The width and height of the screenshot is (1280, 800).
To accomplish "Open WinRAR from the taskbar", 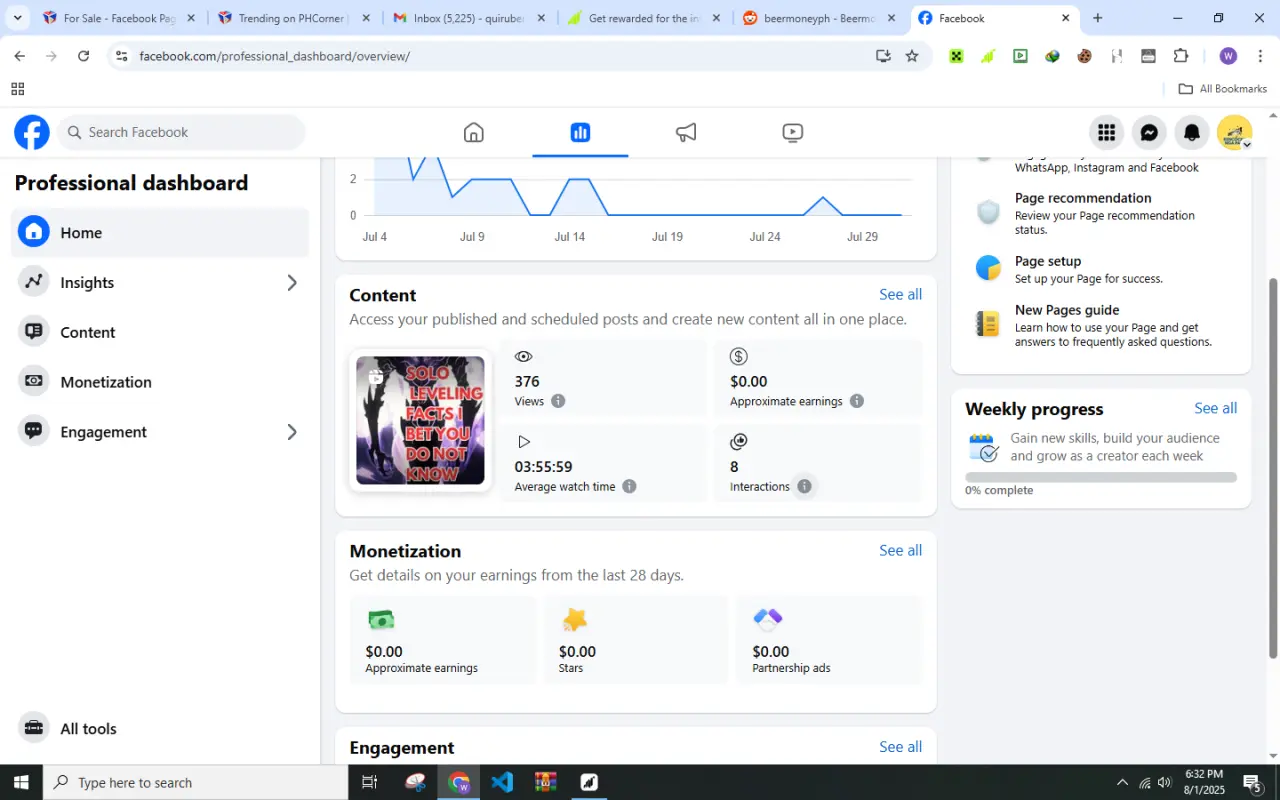I will [545, 782].
